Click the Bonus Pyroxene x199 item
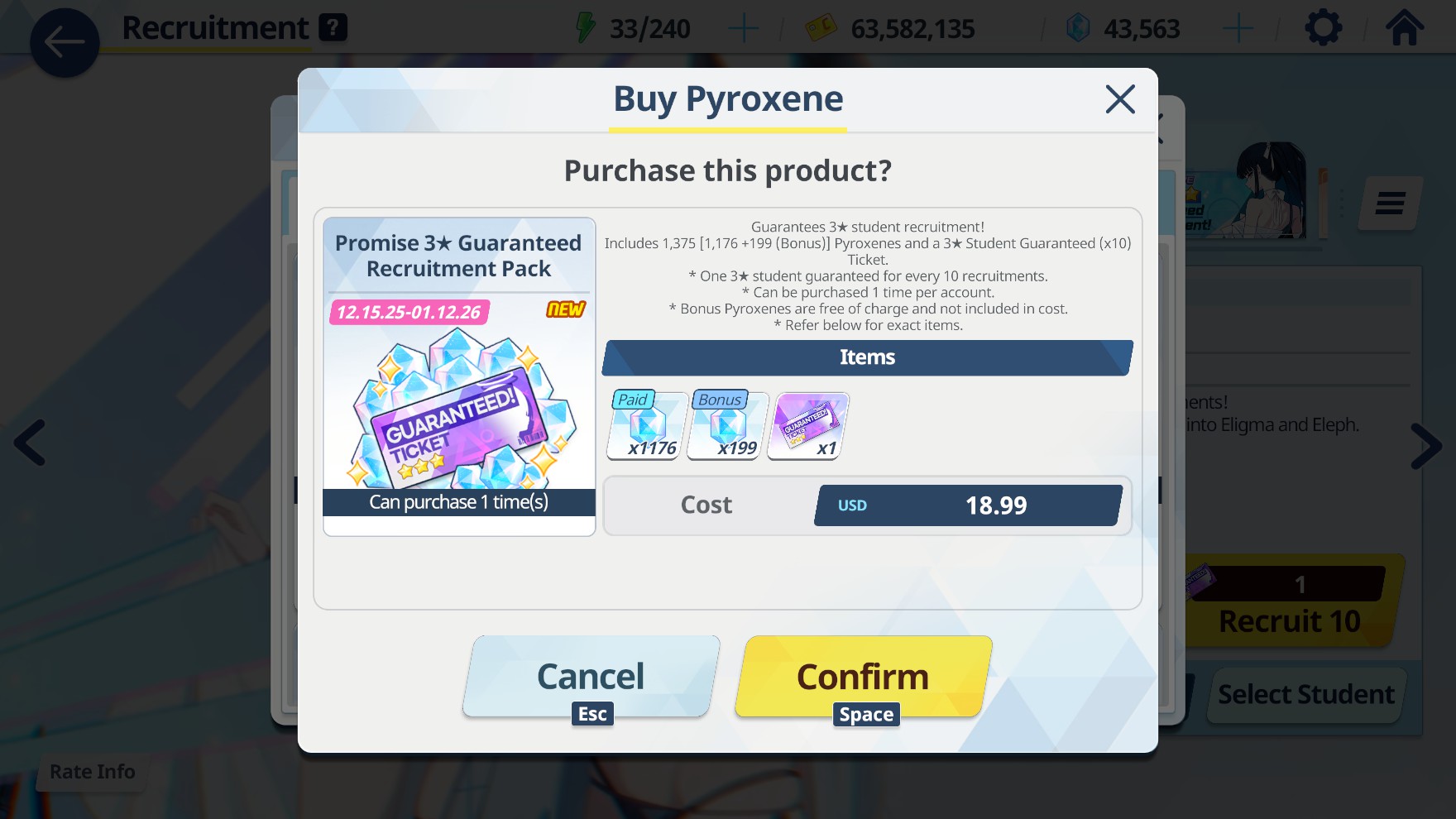This screenshot has height=819, width=1456. (728, 425)
